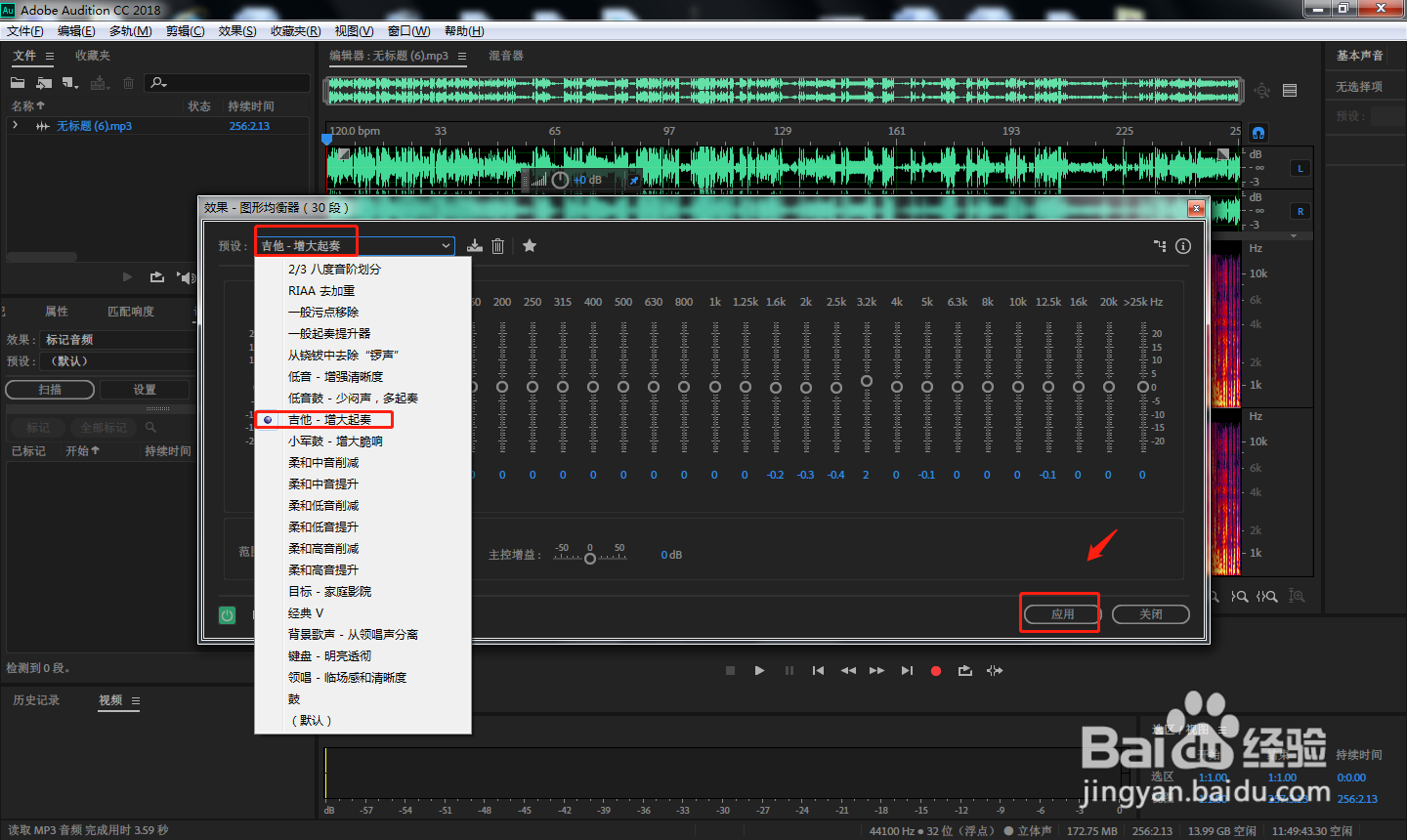The height and width of the screenshot is (840, 1407).
Task: Open the 效果(S) menu
Action: click(237, 31)
